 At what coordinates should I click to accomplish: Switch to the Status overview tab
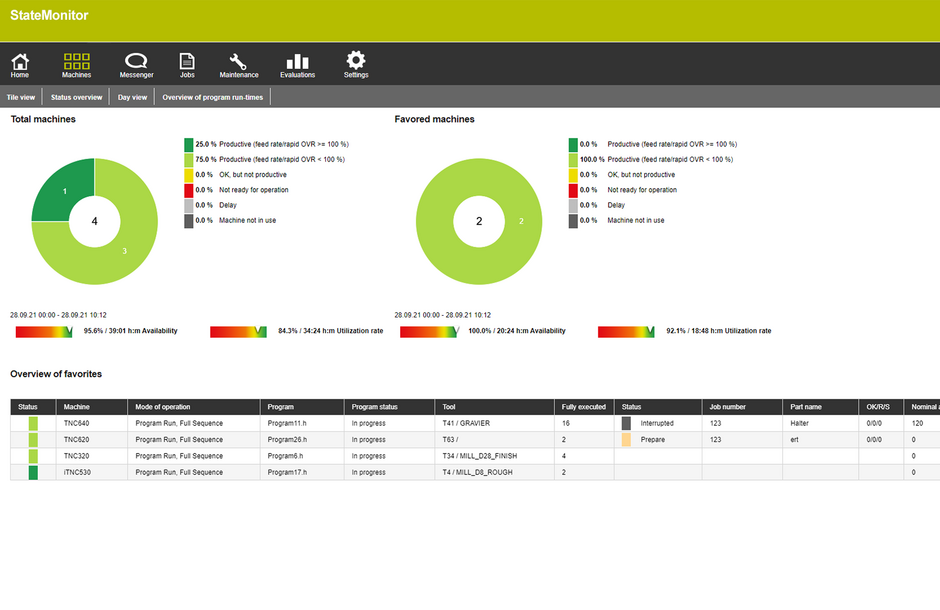[75, 96]
